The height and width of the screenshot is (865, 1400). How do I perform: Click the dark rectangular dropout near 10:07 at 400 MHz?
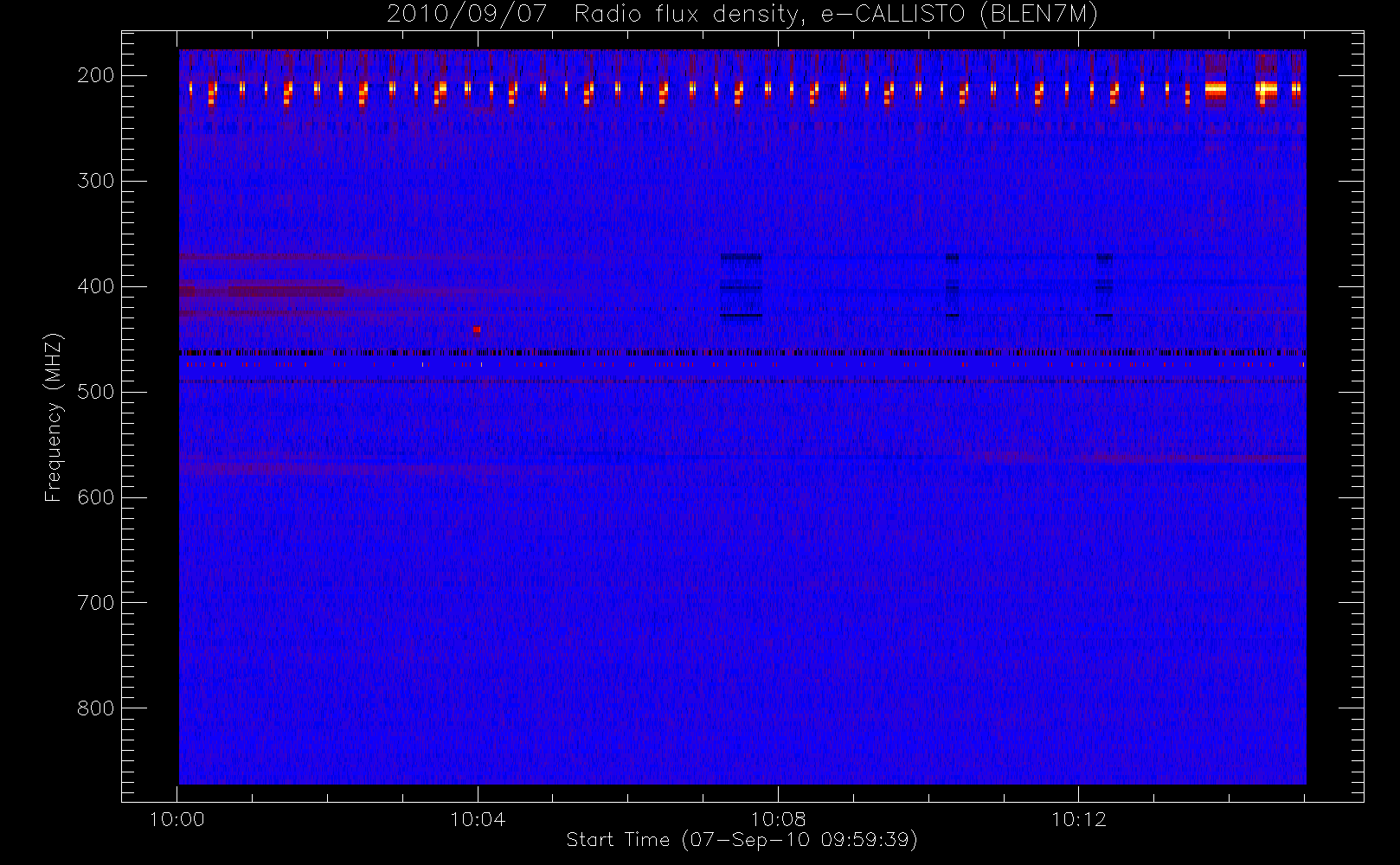pyautogui.click(x=742, y=285)
